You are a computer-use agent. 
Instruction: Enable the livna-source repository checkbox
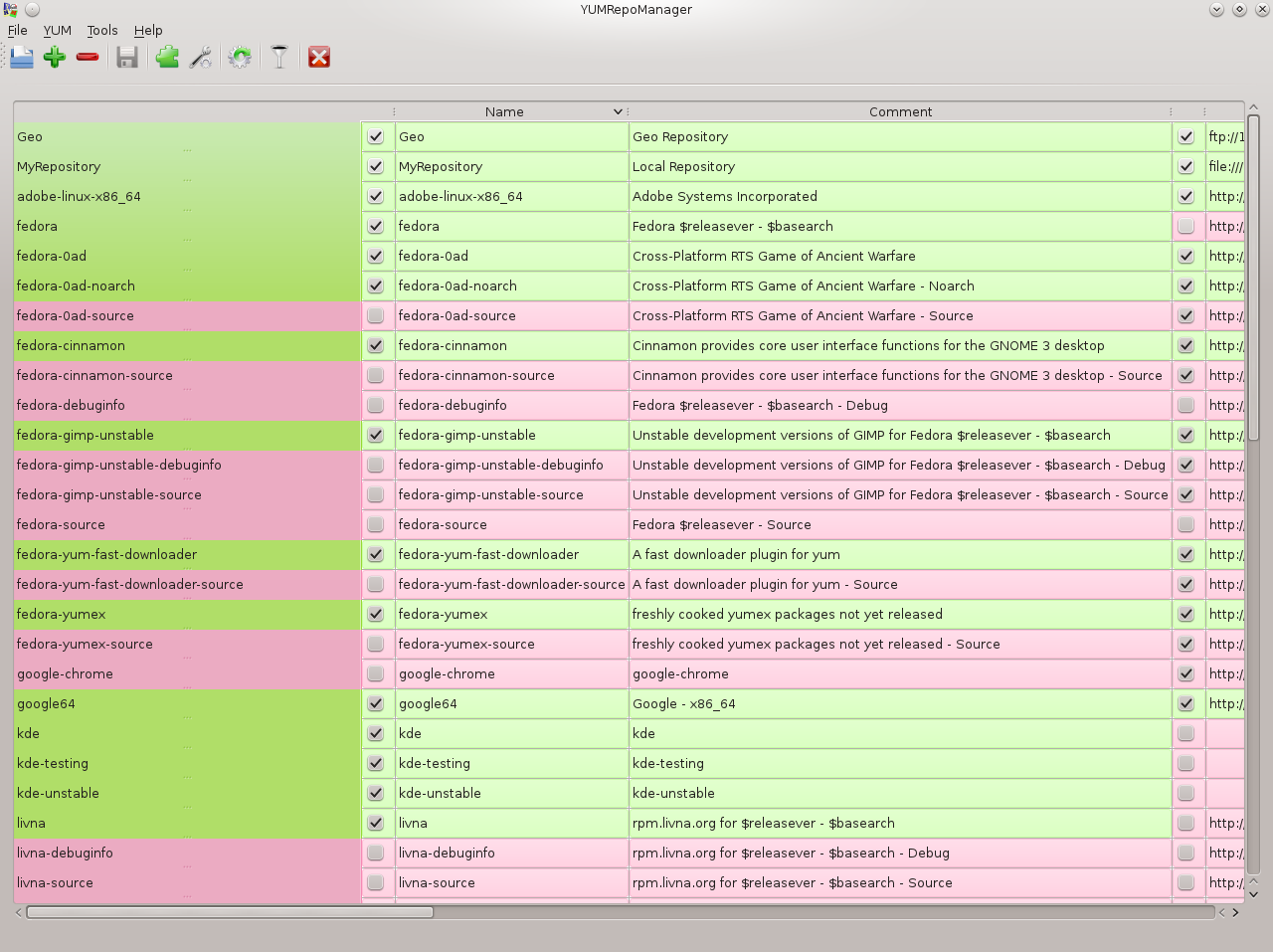tap(375, 882)
